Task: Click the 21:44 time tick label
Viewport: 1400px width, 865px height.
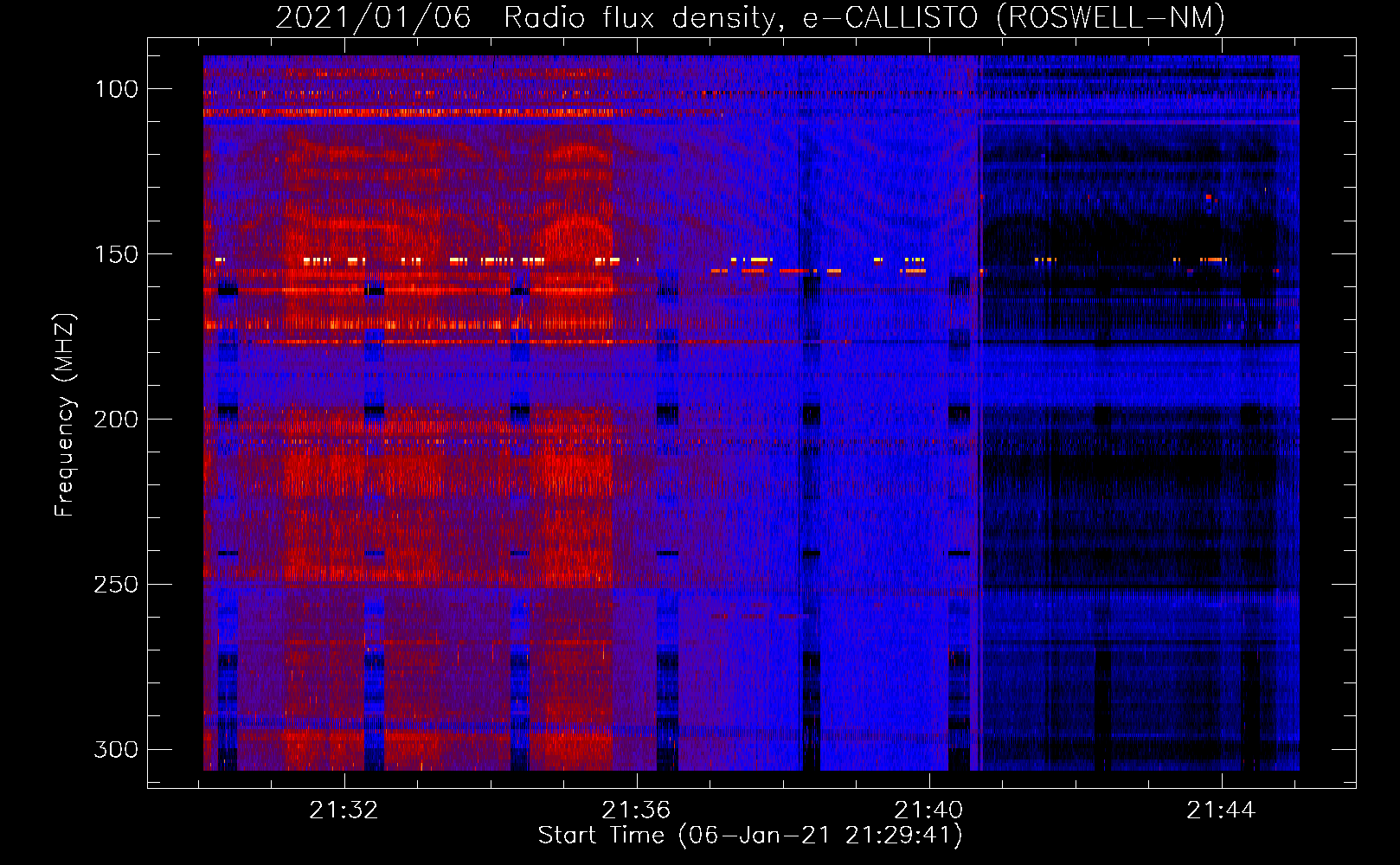Action: click(x=1221, y=811)
